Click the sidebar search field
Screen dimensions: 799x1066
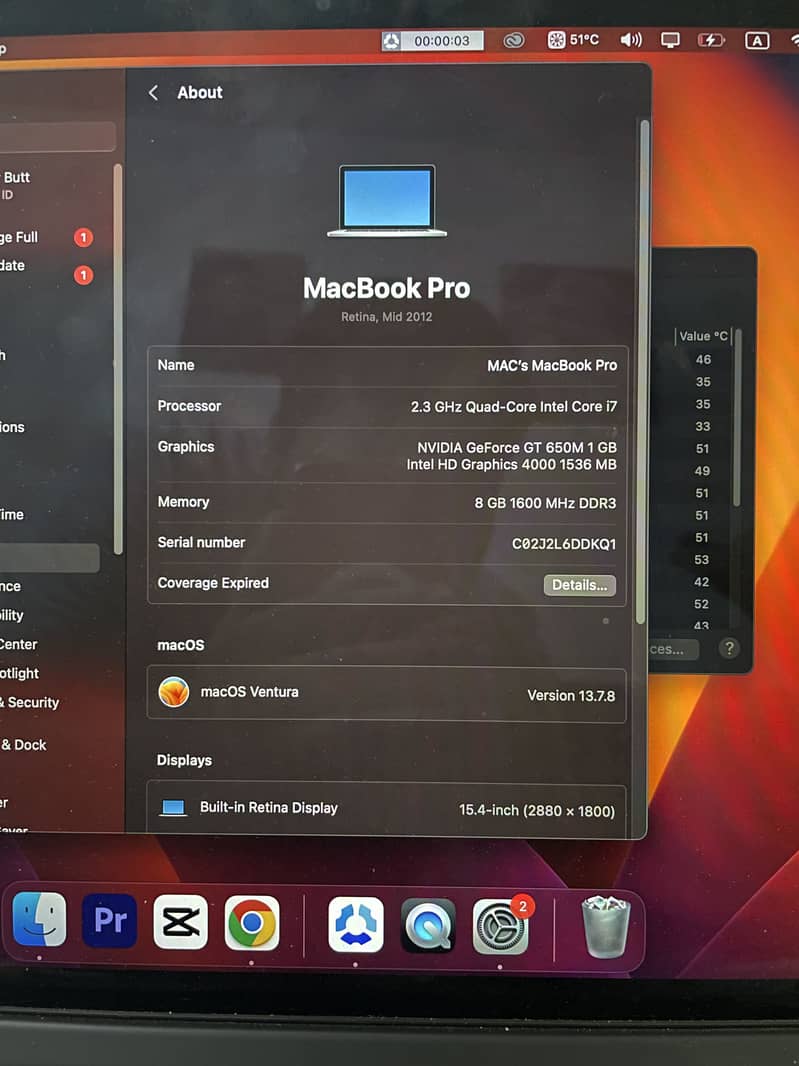pos(56,137)
